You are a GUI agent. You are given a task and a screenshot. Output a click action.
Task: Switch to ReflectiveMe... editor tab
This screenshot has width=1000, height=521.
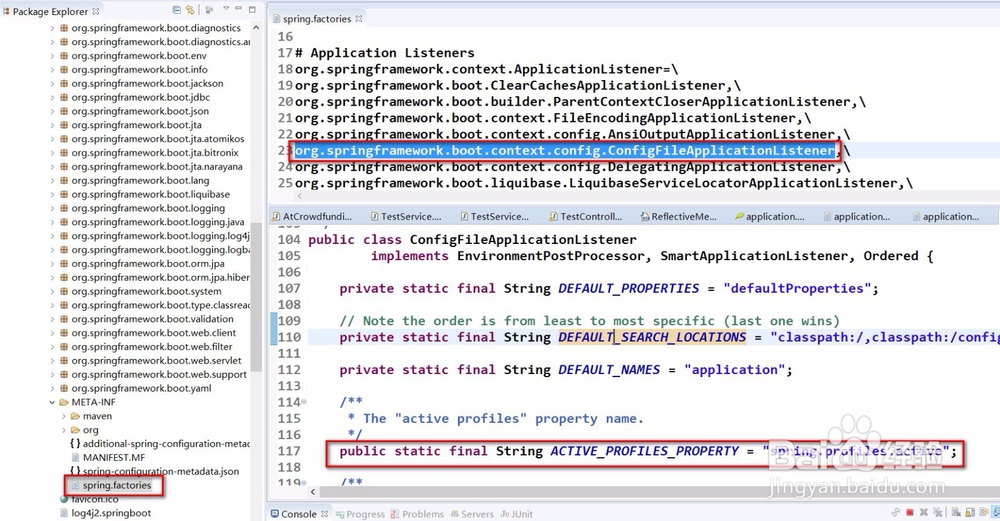tap(679, 217)
